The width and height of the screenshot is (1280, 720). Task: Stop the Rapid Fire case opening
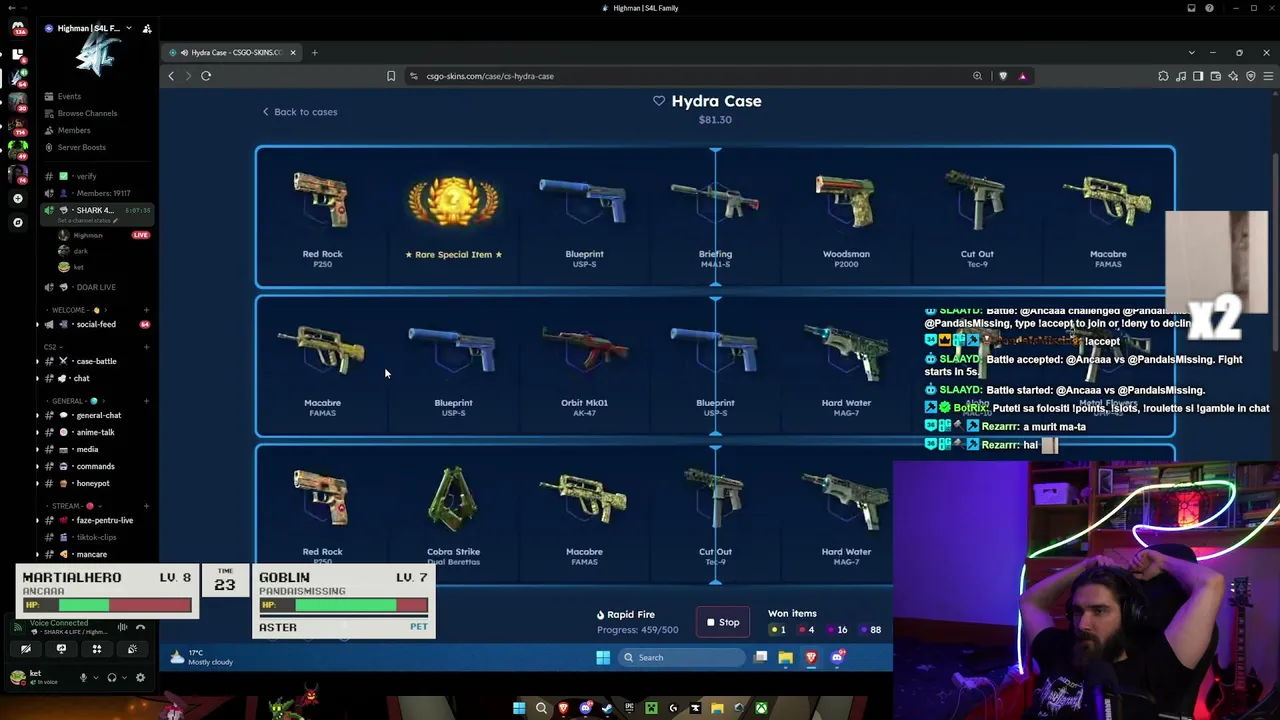pos(722,623)
